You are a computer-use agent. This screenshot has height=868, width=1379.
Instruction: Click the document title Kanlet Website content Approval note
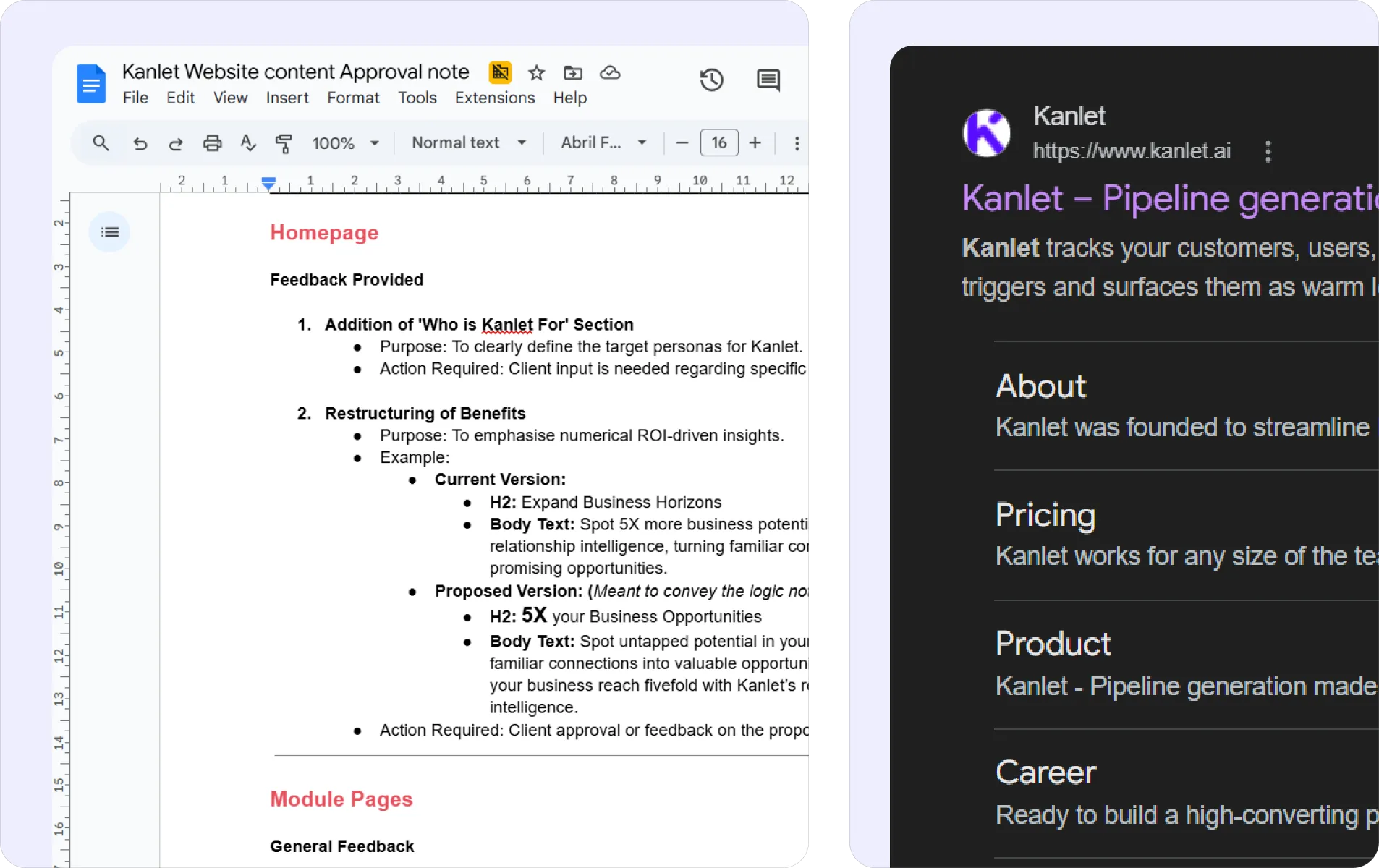coord(295,72)
